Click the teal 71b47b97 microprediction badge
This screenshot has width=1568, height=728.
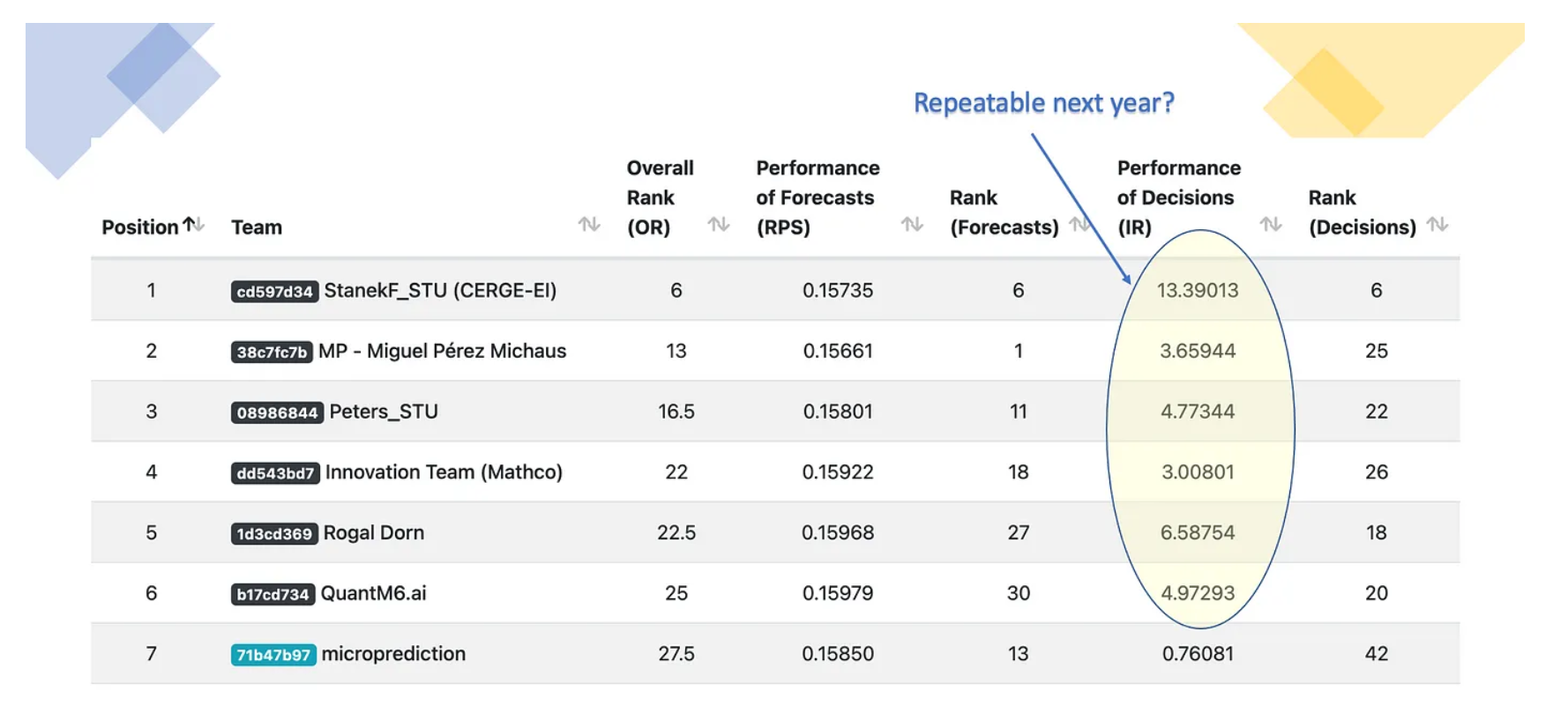click(273, 655)
